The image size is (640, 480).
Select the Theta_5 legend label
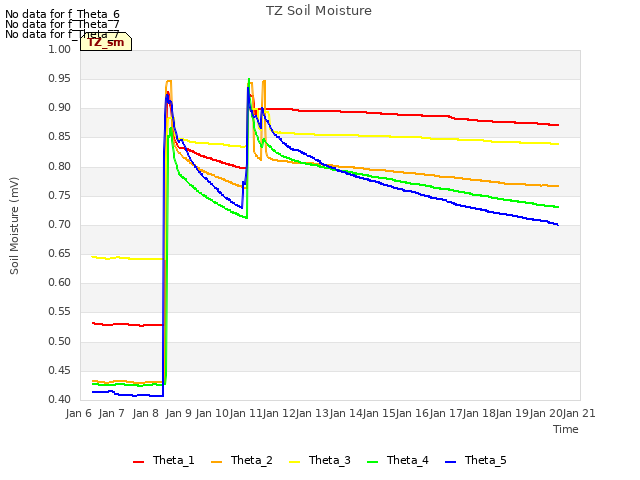[485, 460]
